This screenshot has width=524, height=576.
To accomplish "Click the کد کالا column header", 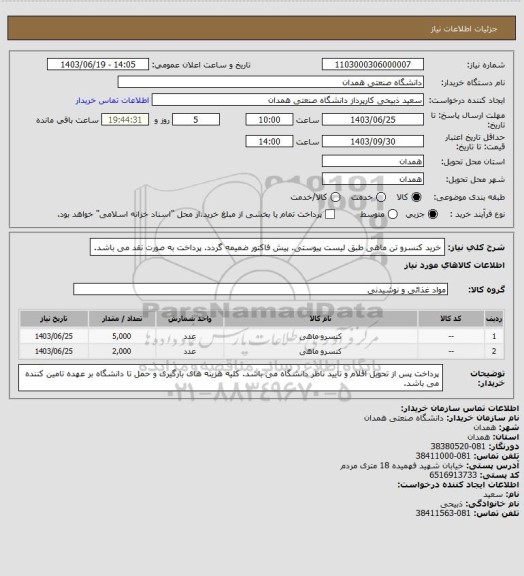I will click(x=451, y=319).
